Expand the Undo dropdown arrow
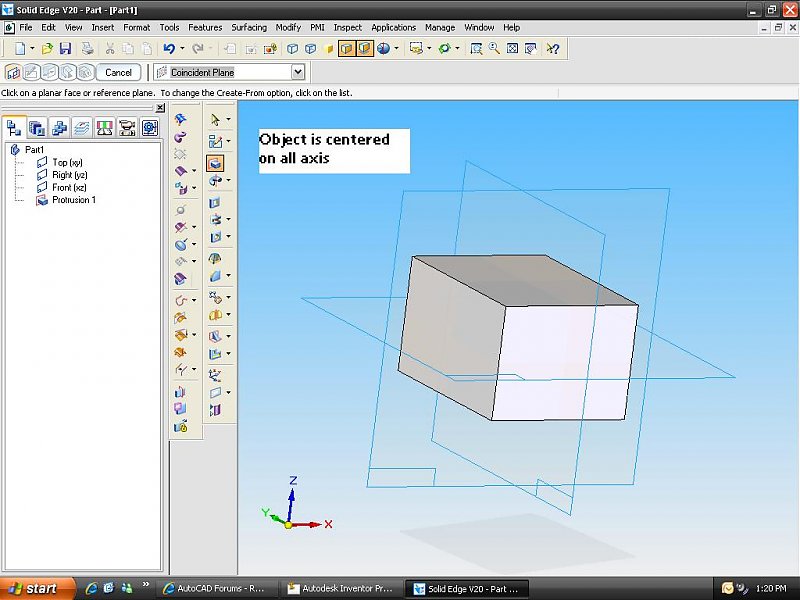The image size is (800, 600). point(183,48)
